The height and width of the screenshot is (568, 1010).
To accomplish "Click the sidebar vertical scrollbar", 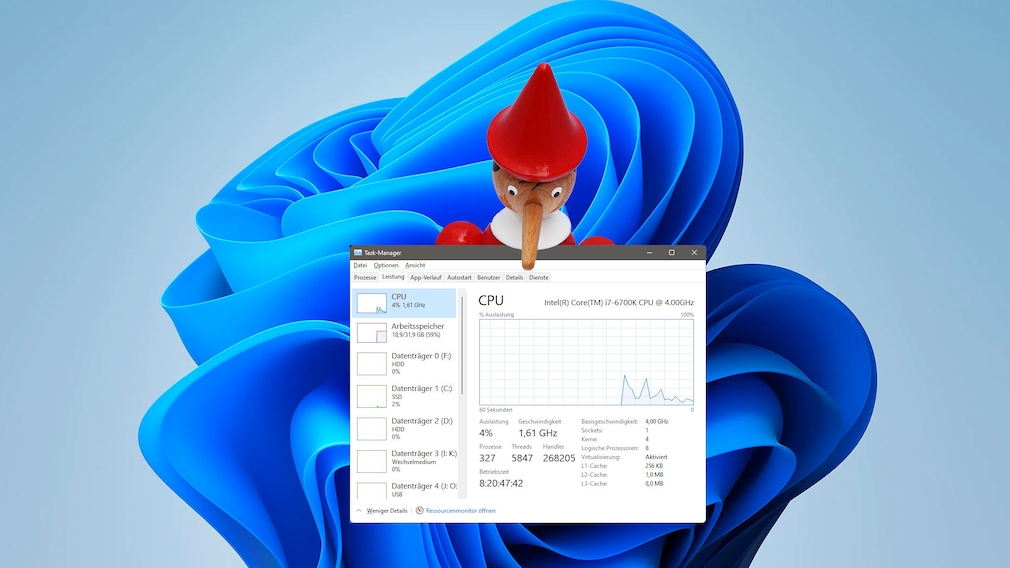I will [x=462, y=346].
